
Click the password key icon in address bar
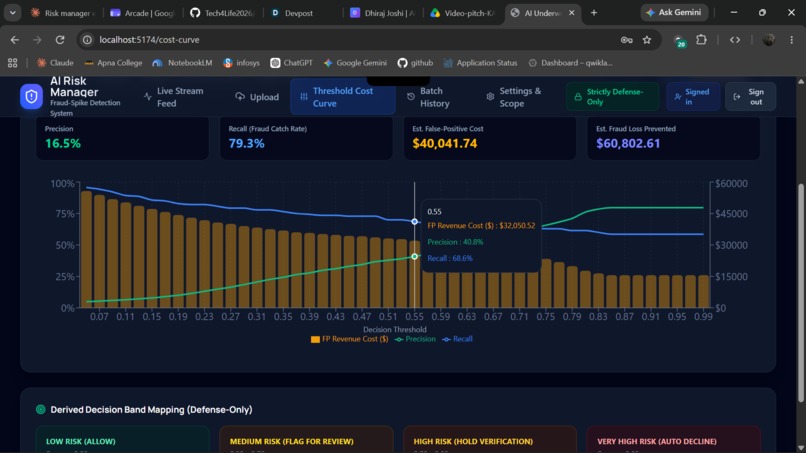pos(626,40)
